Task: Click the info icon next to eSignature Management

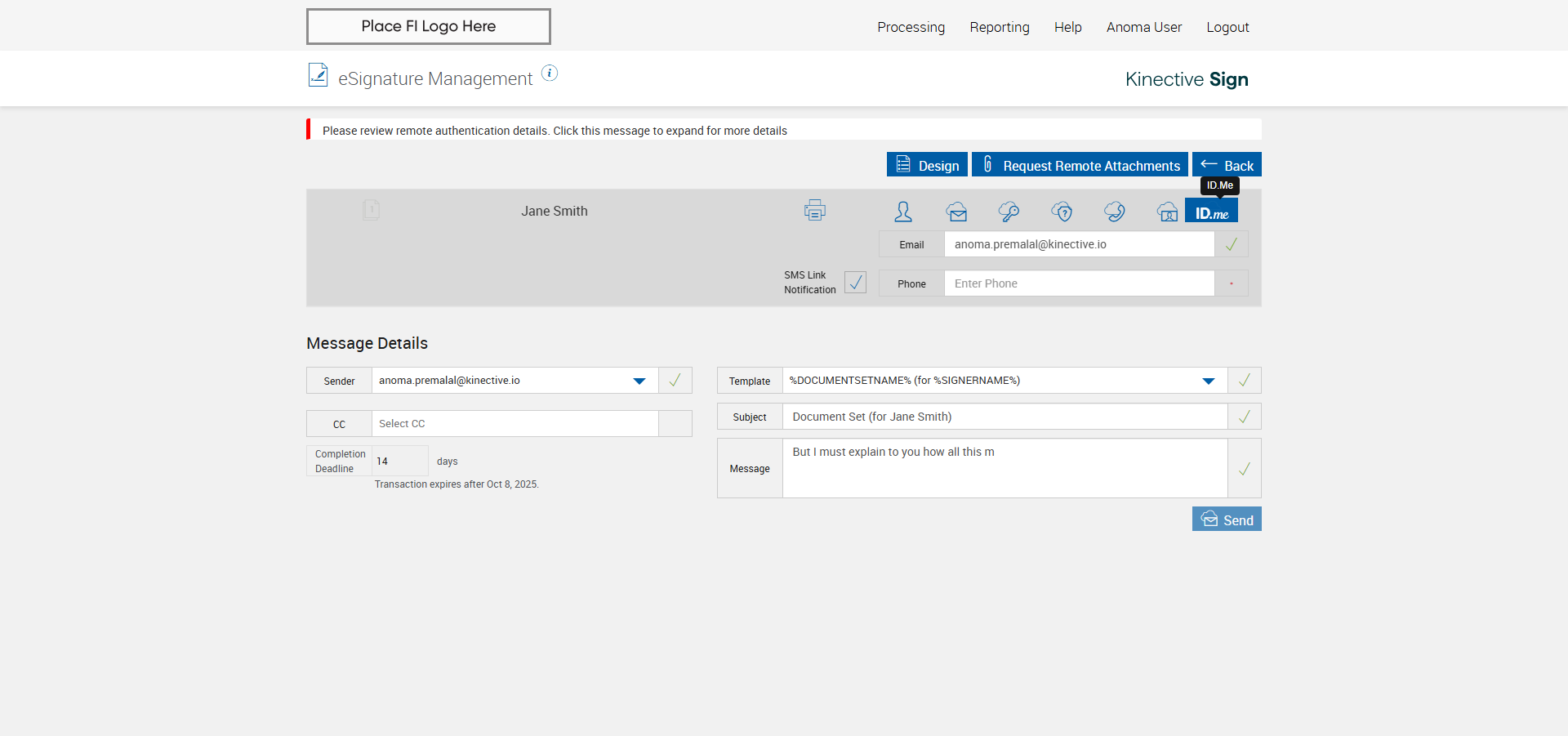Action: point(550,74)
